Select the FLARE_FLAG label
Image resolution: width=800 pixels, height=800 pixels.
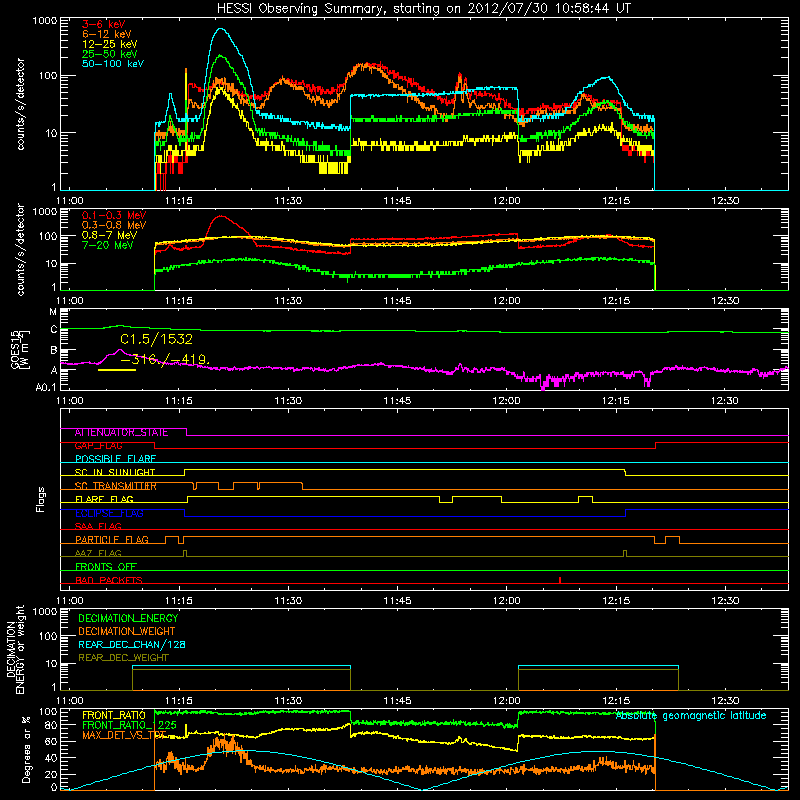[104, 499]
